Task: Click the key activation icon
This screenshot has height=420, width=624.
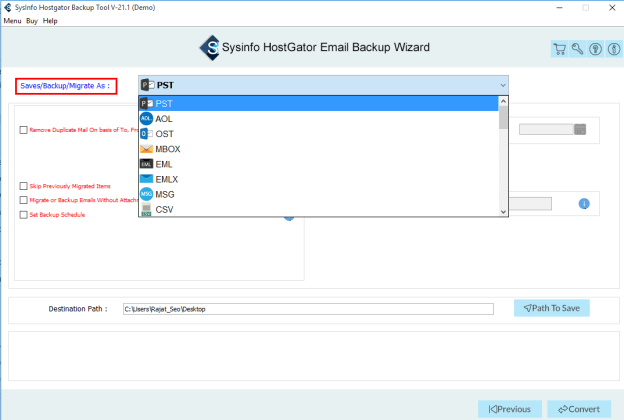Action: pyautogui.click(x=577, y=49)
